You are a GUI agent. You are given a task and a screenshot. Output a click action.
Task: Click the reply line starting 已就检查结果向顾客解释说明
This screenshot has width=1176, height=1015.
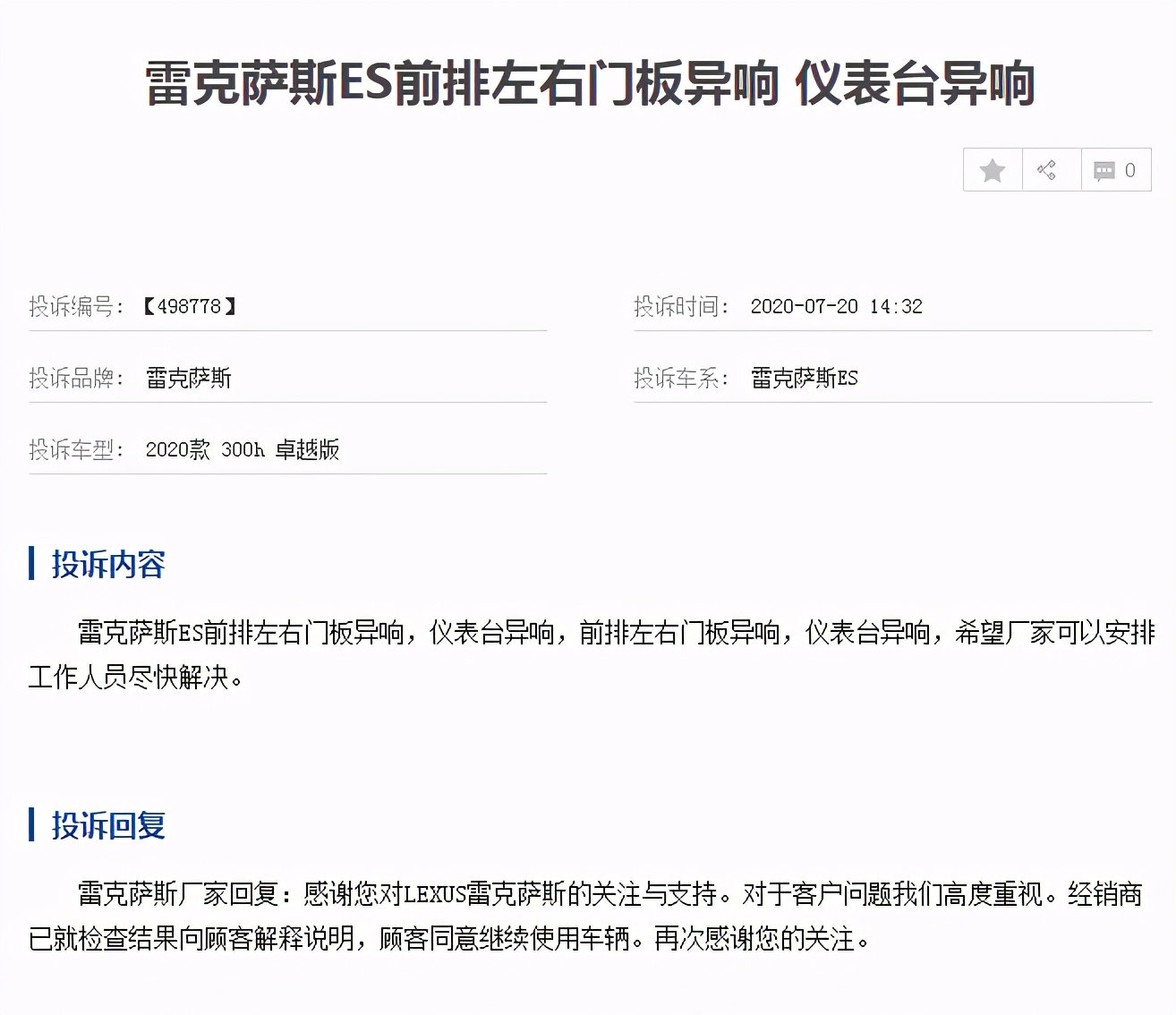(449, 938)
